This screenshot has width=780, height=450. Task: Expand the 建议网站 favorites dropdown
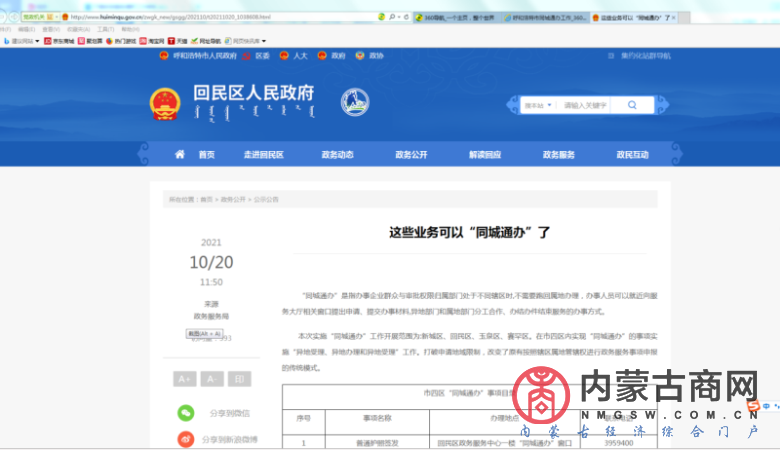click(x=37, y=41)
